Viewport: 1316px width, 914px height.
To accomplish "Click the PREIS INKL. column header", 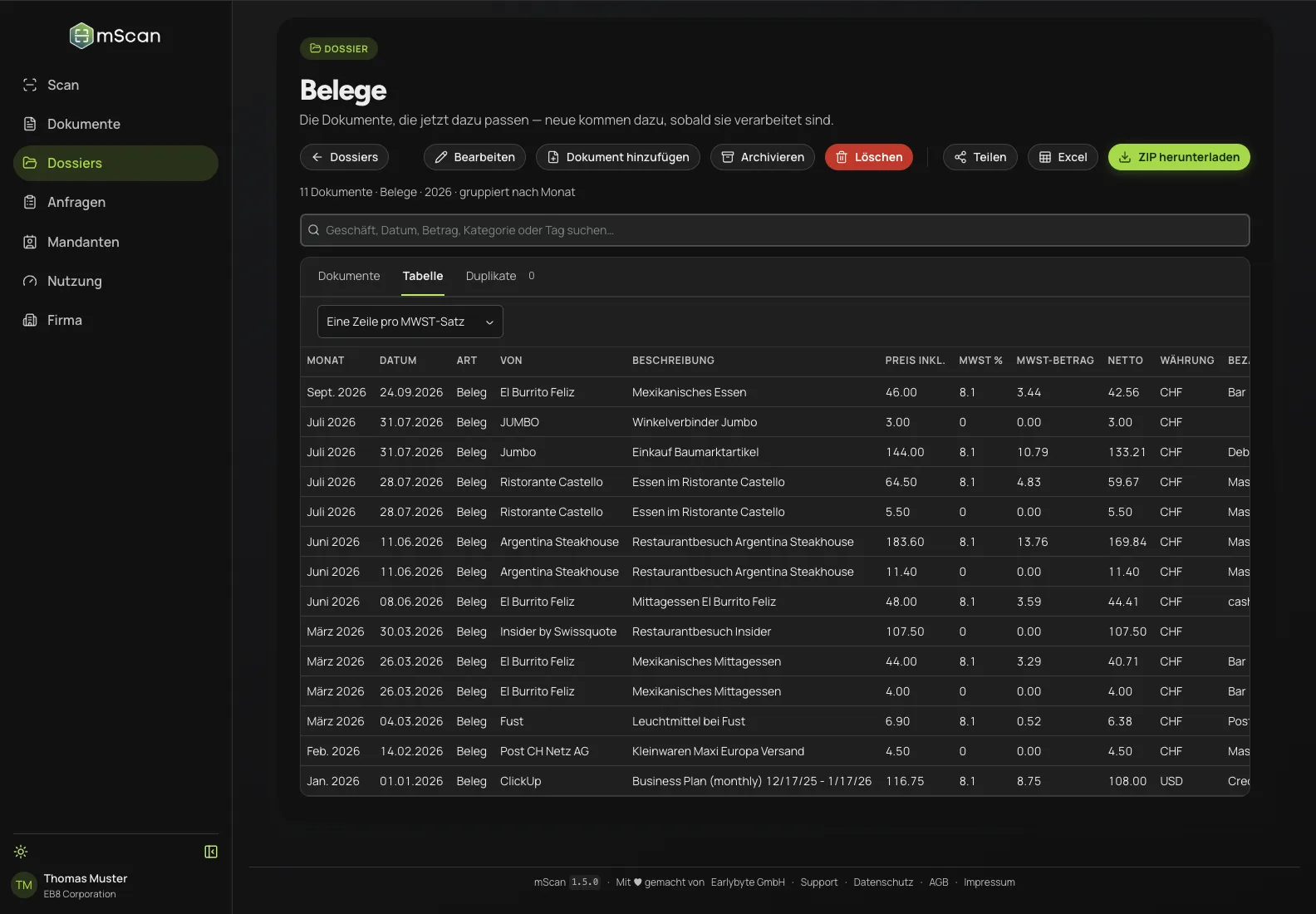I will 915,361.
